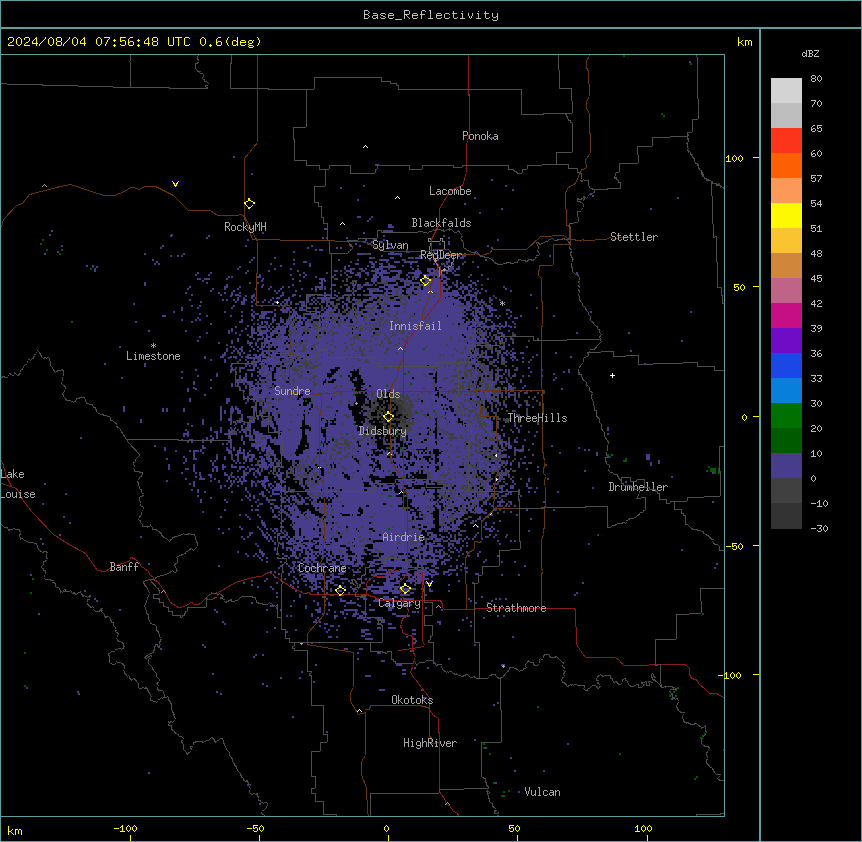Viewport: 862px width, 842px height.
Task: Click the Didsbury town label
Action: [383, 431]
